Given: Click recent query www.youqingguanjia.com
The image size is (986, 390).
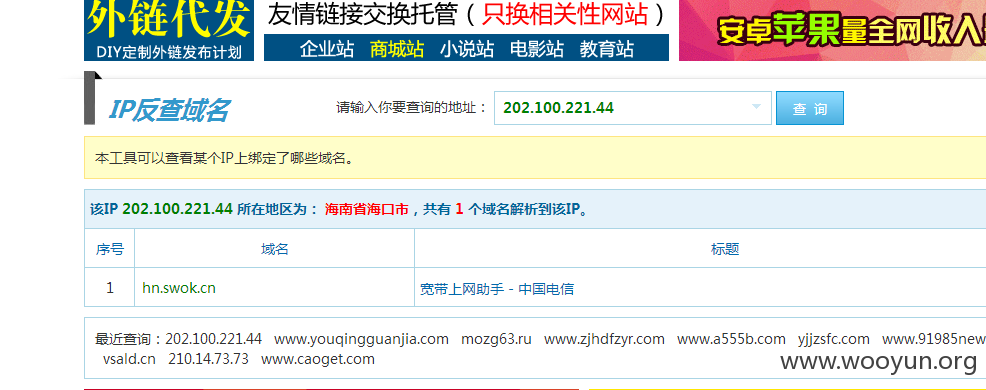Looking at the screenshot, I should tap(362, 339).
